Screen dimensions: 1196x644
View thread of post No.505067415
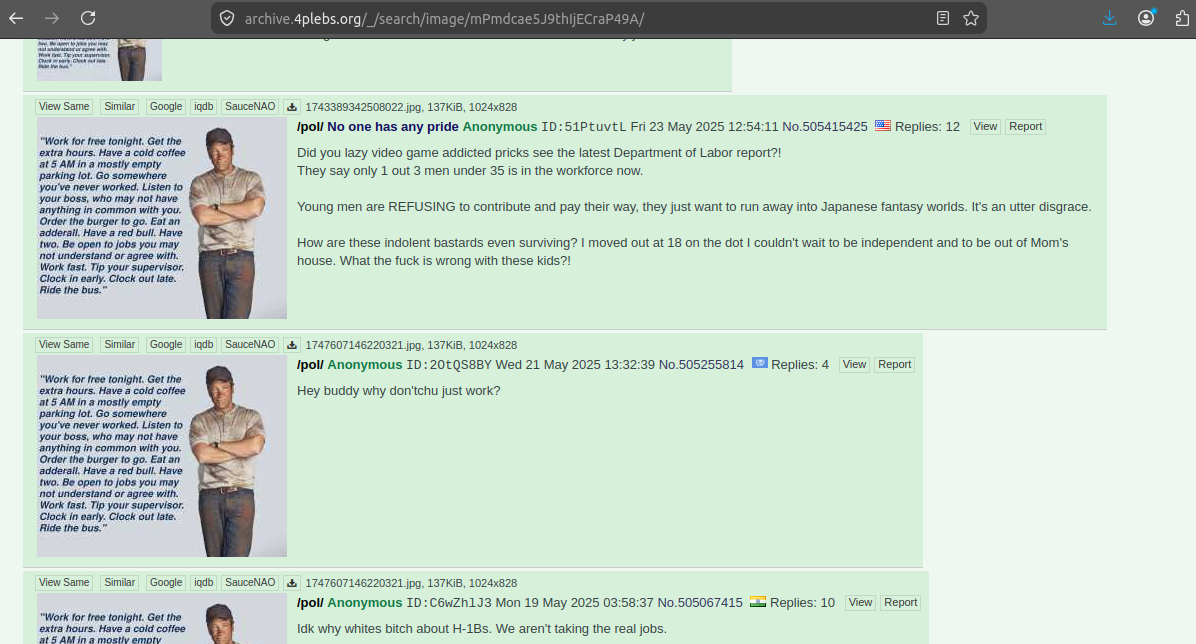(860, 603)
